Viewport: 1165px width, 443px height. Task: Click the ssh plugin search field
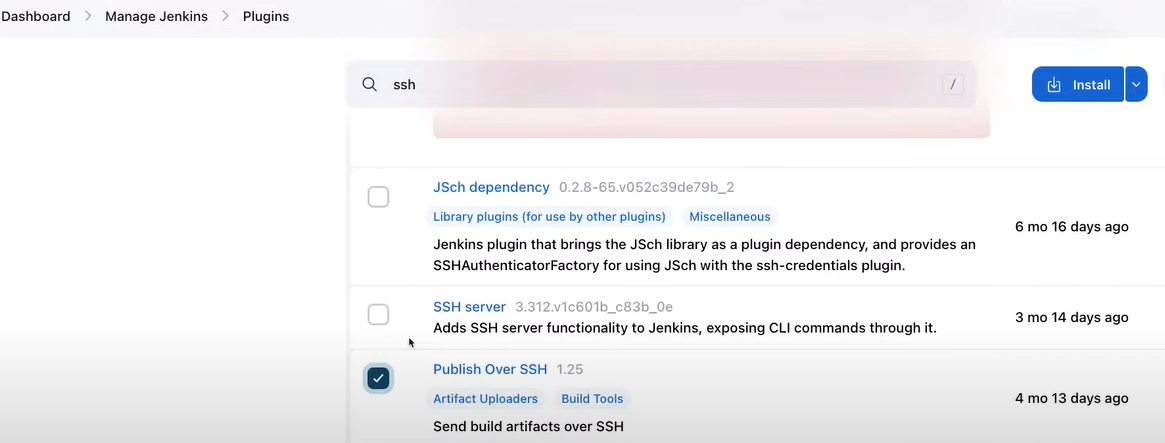click(x=661, y=85)
